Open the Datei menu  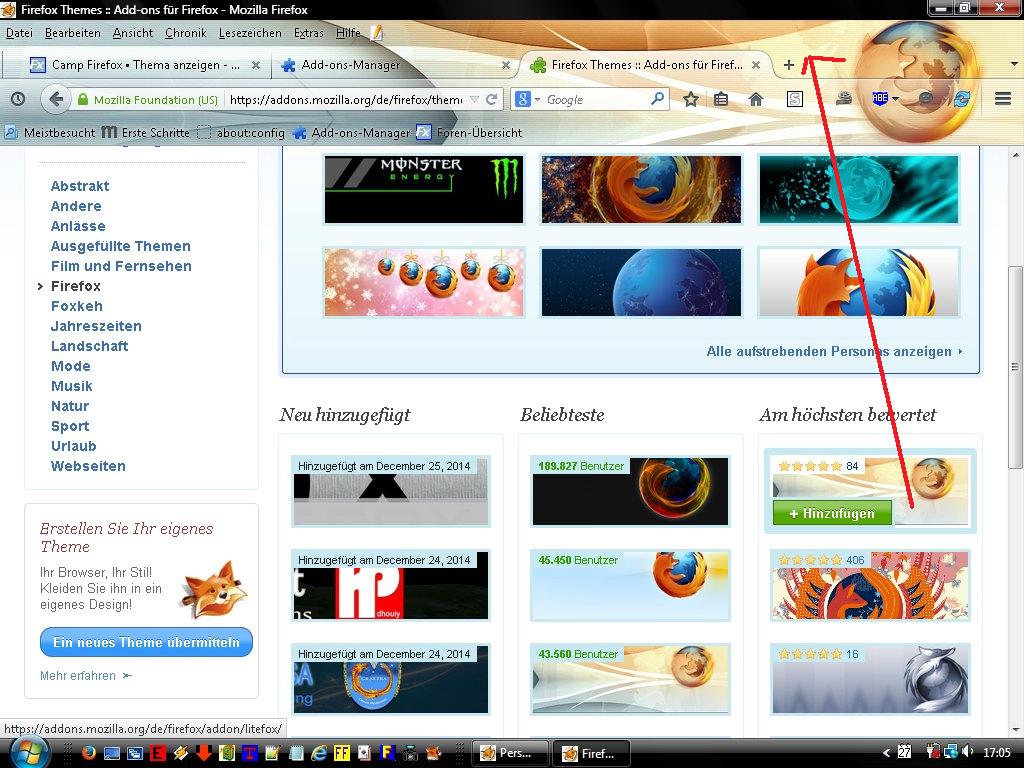19,33
